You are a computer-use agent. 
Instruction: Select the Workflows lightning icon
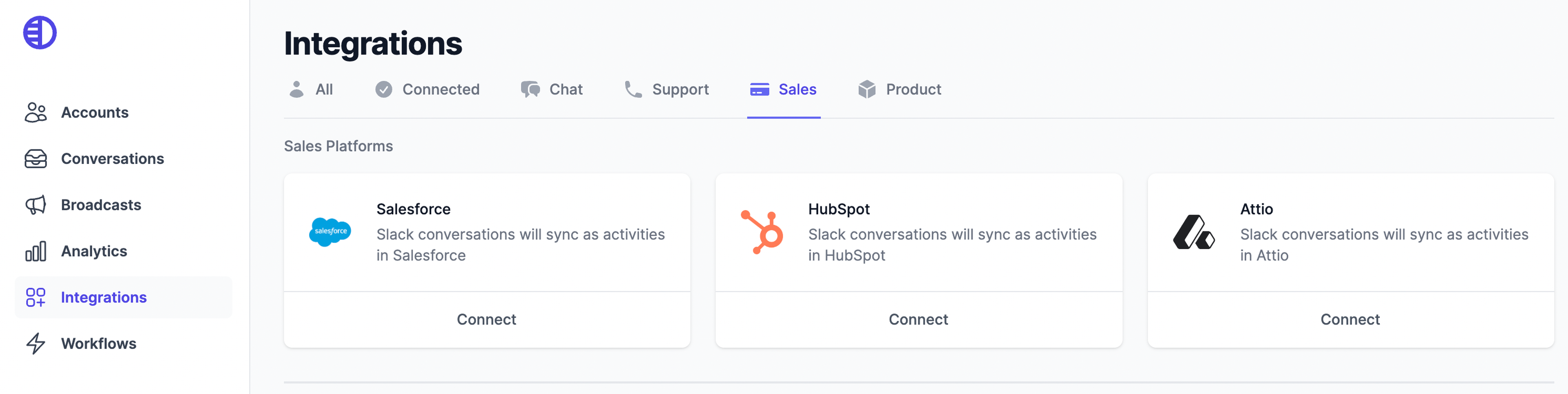point(35,343)
